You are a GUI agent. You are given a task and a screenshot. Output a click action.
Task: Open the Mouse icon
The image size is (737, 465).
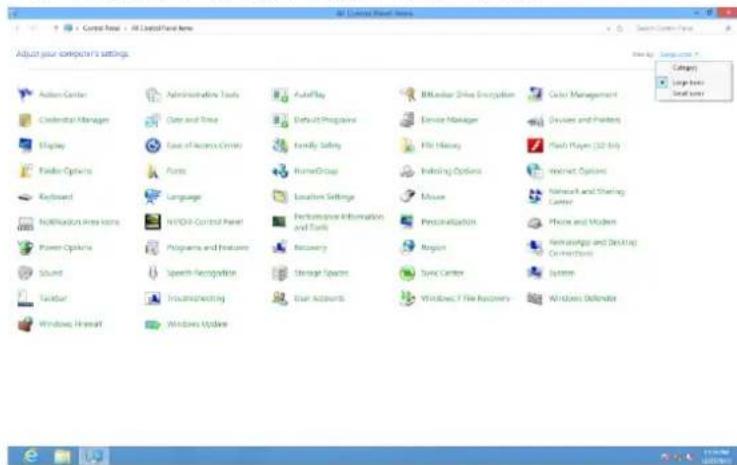coord(408,196)
